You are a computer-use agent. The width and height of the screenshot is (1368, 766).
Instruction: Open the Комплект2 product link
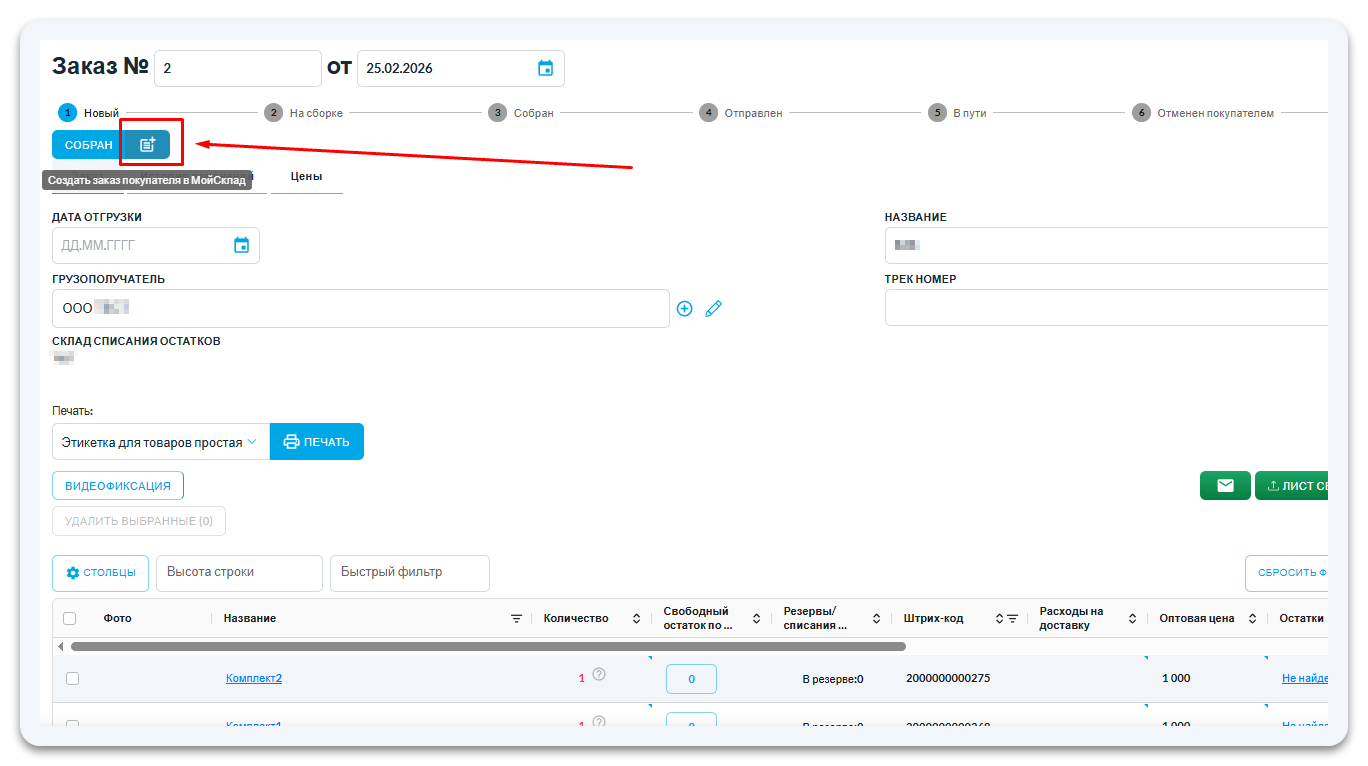coord(254,679)
